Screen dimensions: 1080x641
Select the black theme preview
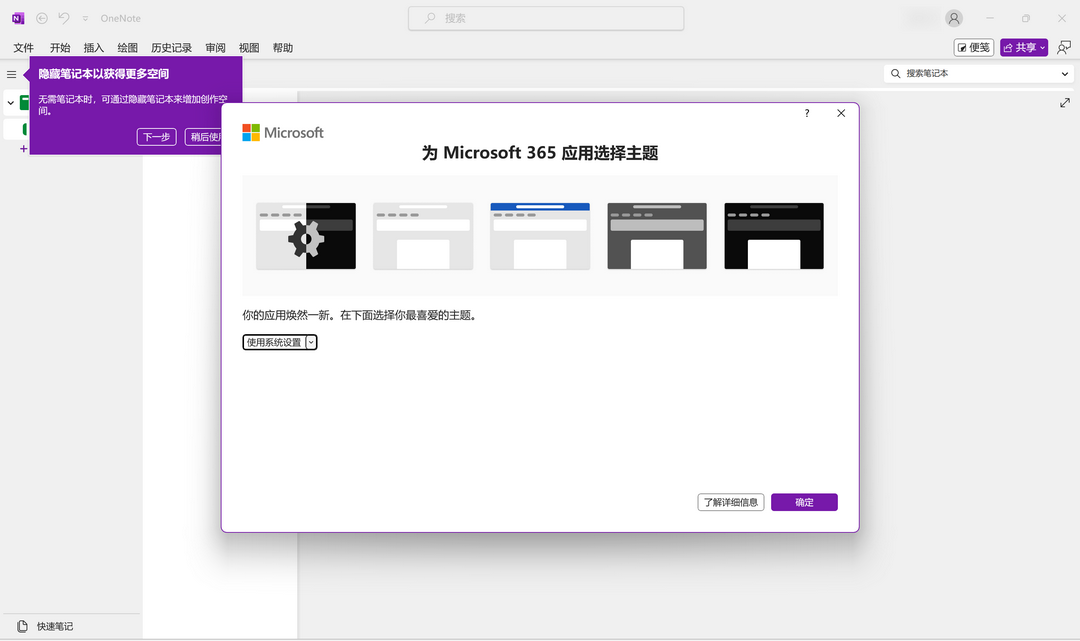[x=773, y=236]
